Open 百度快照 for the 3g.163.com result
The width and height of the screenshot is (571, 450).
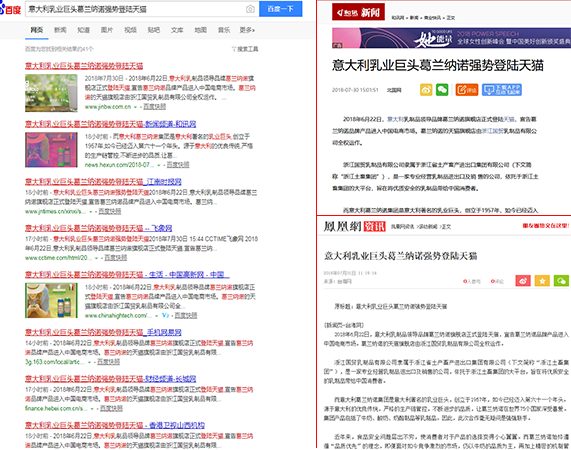(108, 362)
